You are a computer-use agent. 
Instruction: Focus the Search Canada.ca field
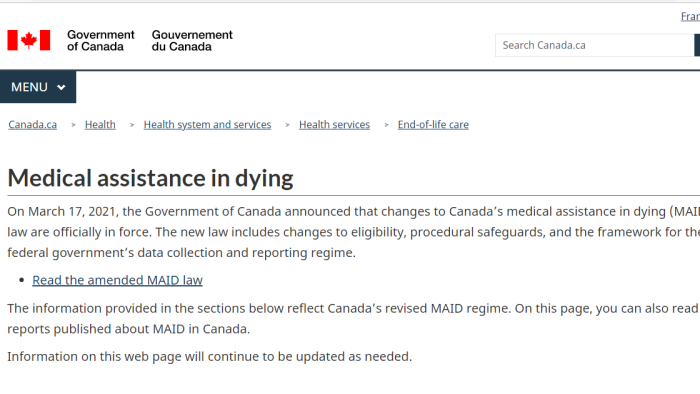point(595,45)
